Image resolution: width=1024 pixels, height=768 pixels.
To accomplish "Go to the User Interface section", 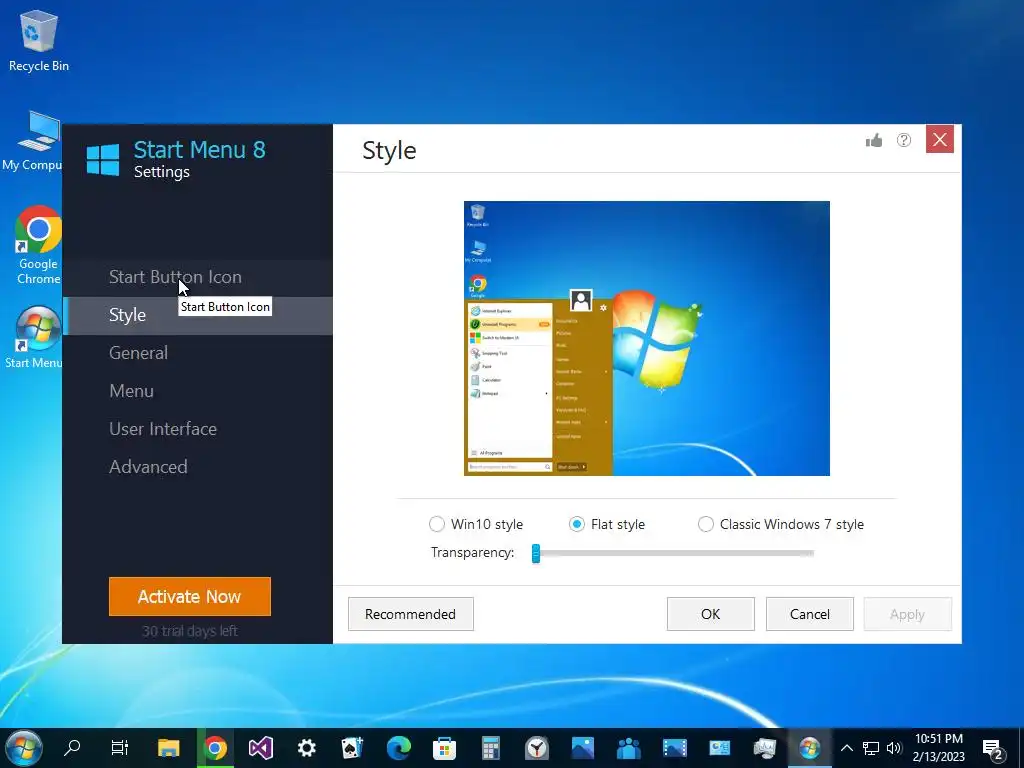I will click(x=198, y=429).
